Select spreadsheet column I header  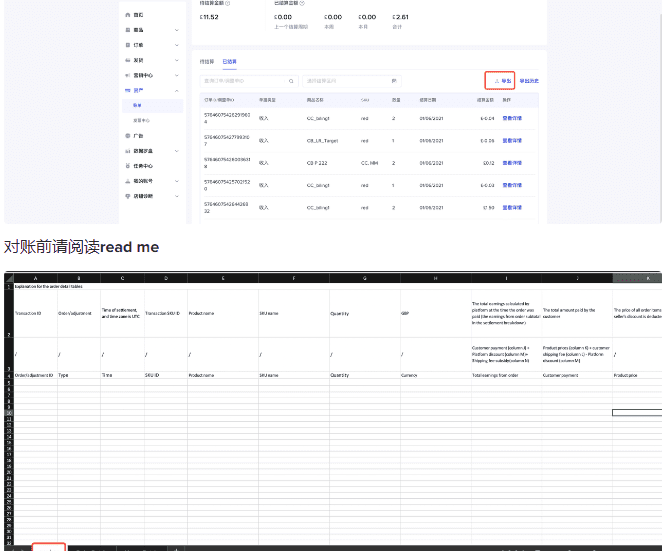506,278
